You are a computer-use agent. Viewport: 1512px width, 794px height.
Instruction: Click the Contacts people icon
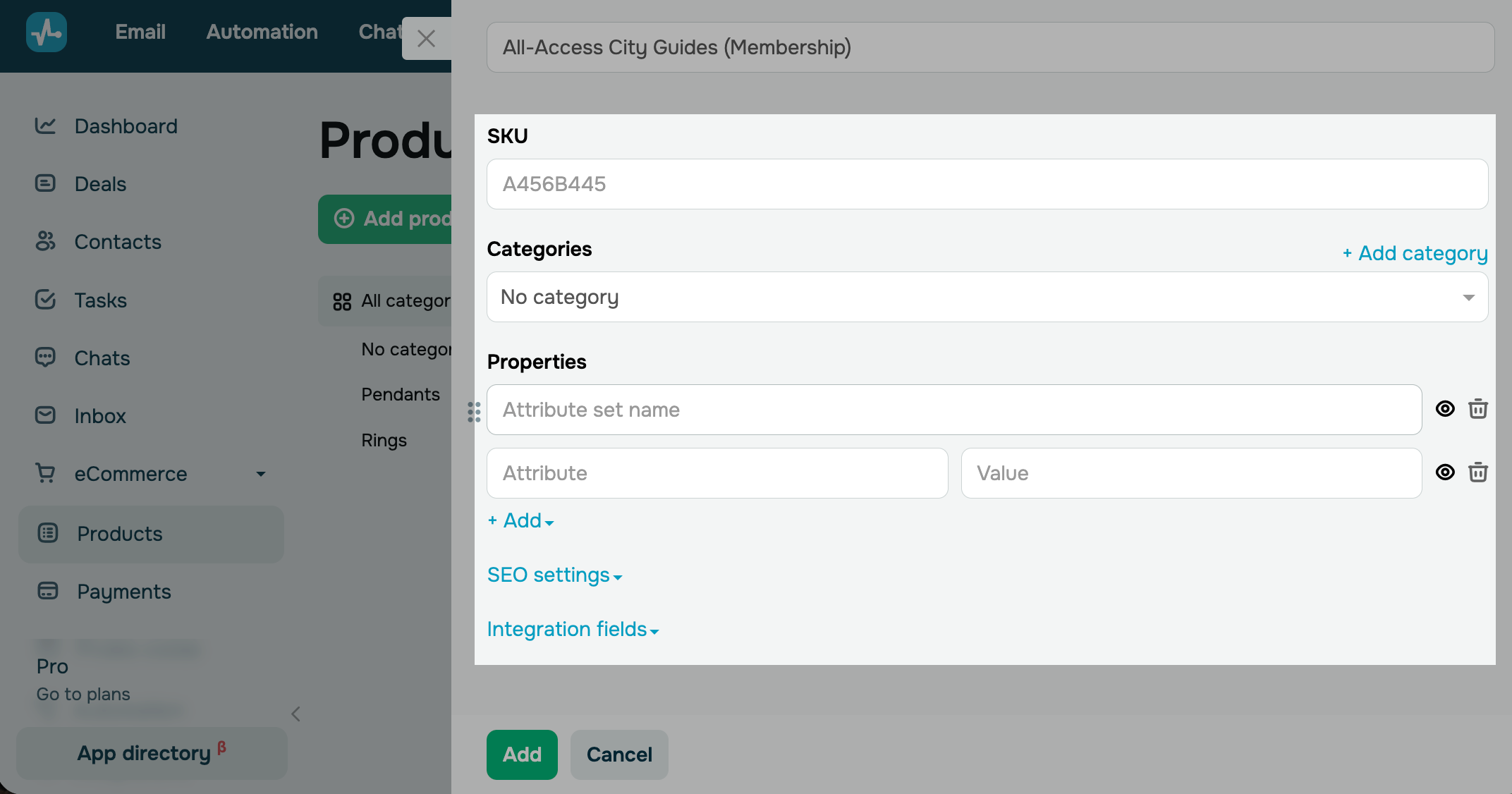(45, 241)
